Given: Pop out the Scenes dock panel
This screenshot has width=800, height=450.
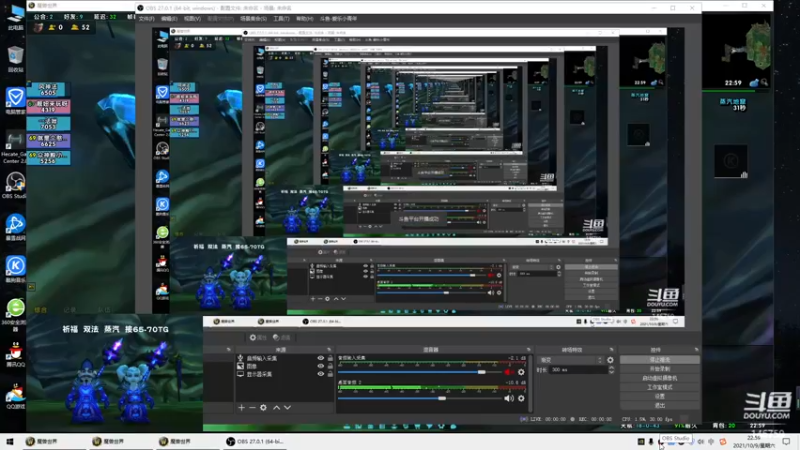Looking at the screenshot, I should click(229, 349).
